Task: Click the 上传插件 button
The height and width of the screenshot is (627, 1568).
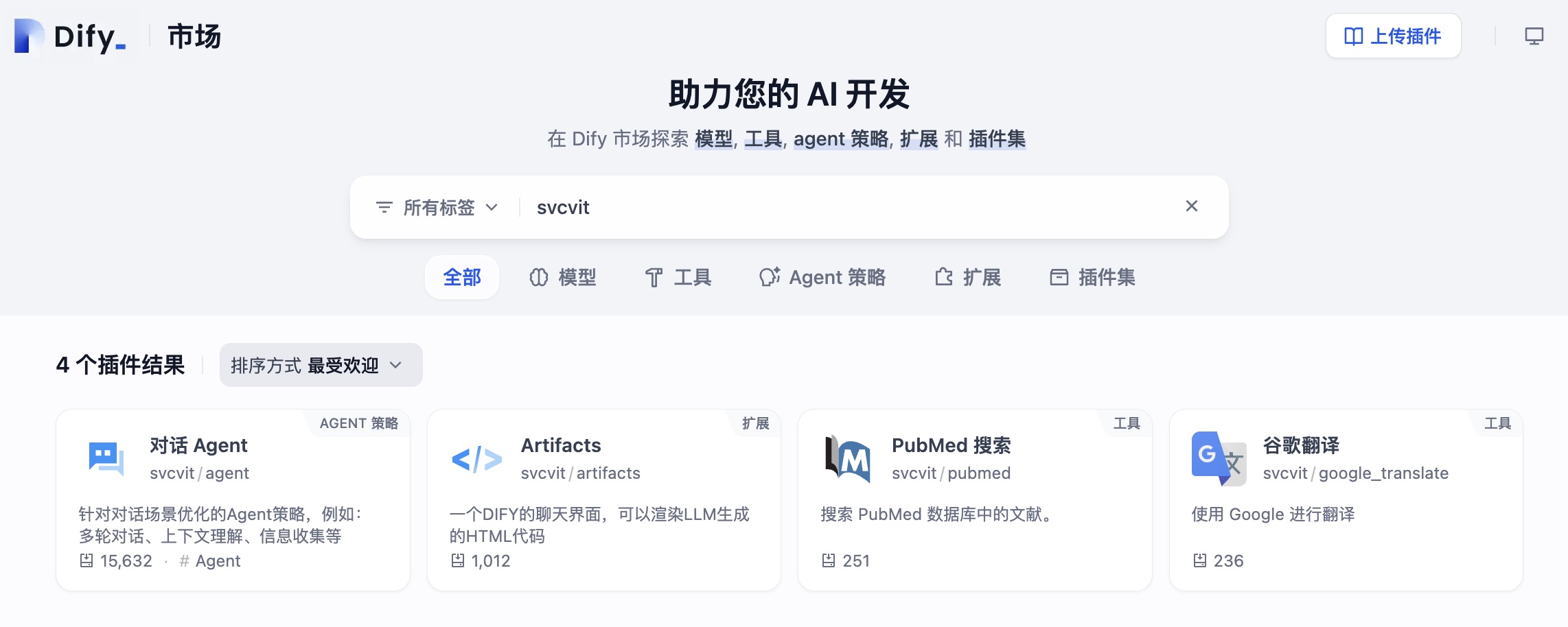Action: point(1393,36)
